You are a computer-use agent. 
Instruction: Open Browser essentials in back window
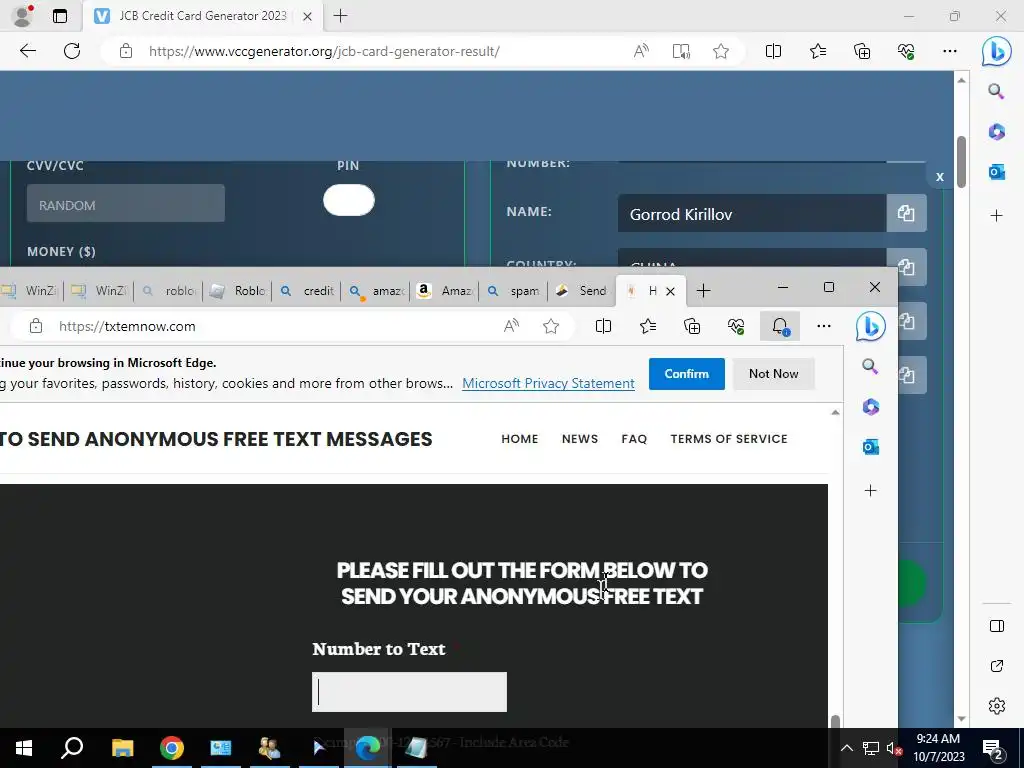(906, 51)
